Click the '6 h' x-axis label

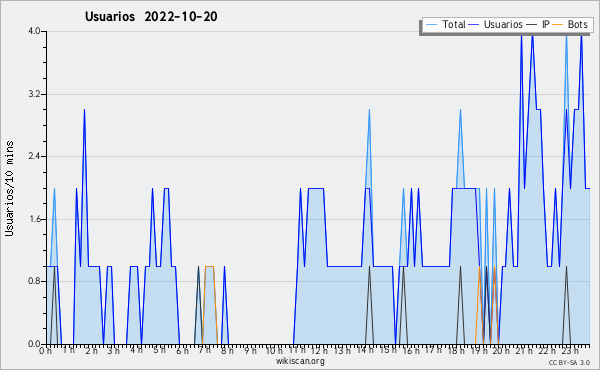182,351
